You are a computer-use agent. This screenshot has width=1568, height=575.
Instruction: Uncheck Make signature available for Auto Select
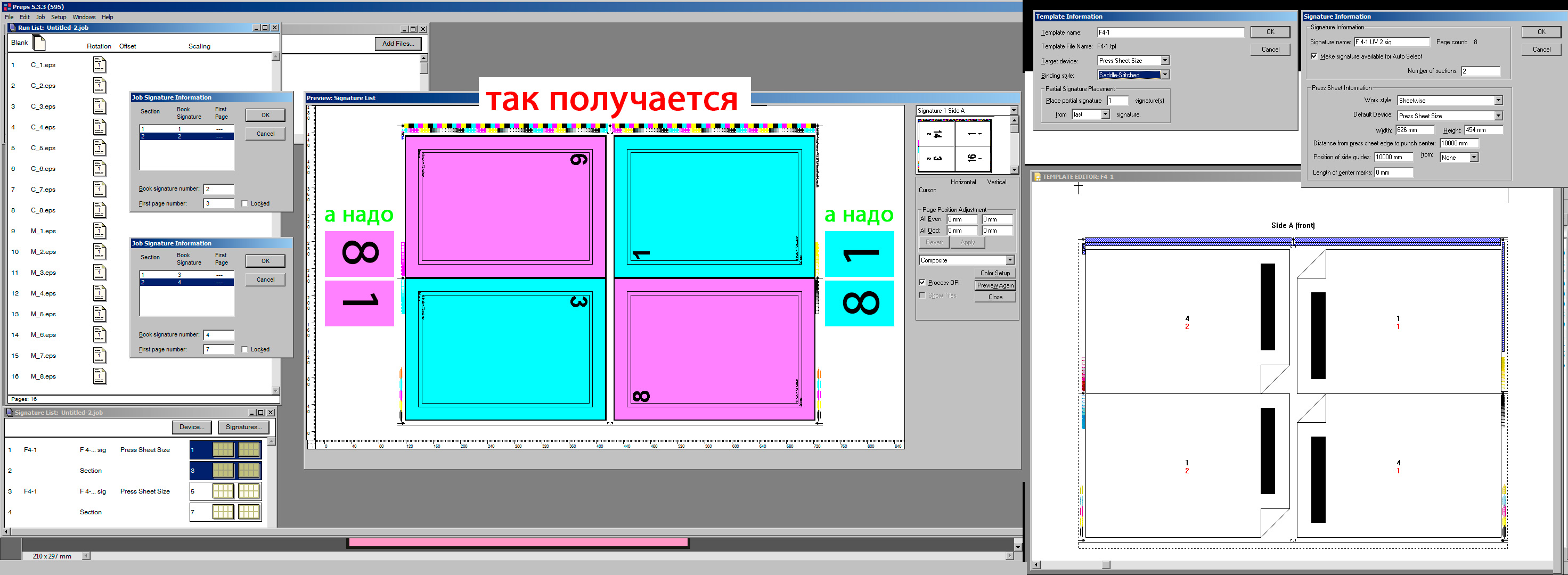click(x=1314, y=56)
